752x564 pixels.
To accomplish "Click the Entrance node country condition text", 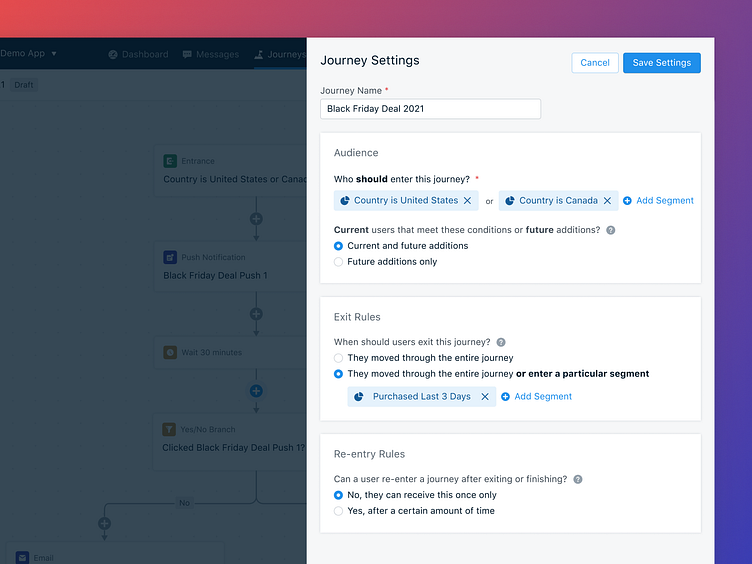I will coord(235,179).
